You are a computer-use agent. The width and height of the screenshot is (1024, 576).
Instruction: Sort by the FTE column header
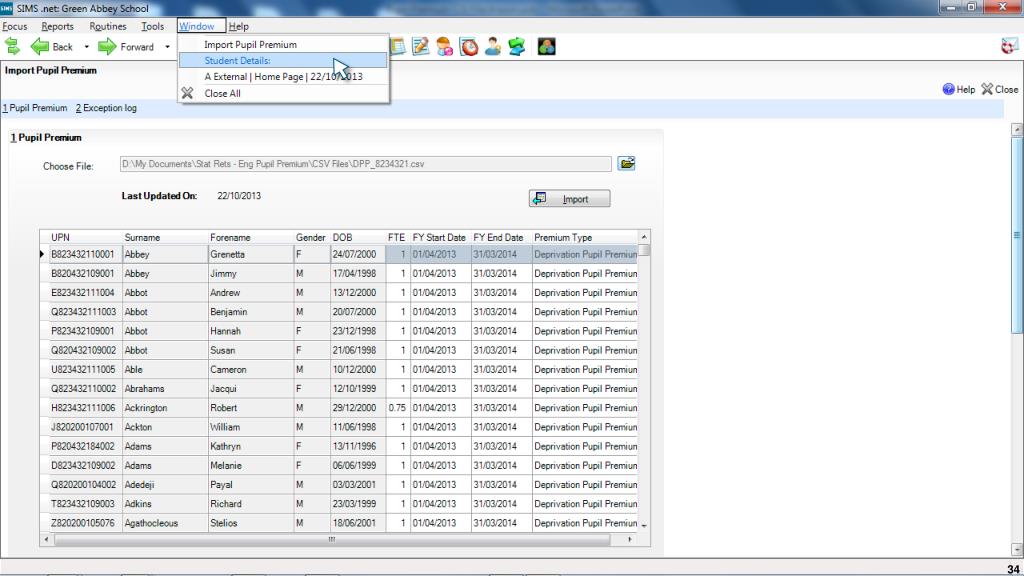[x=397, y=237]
